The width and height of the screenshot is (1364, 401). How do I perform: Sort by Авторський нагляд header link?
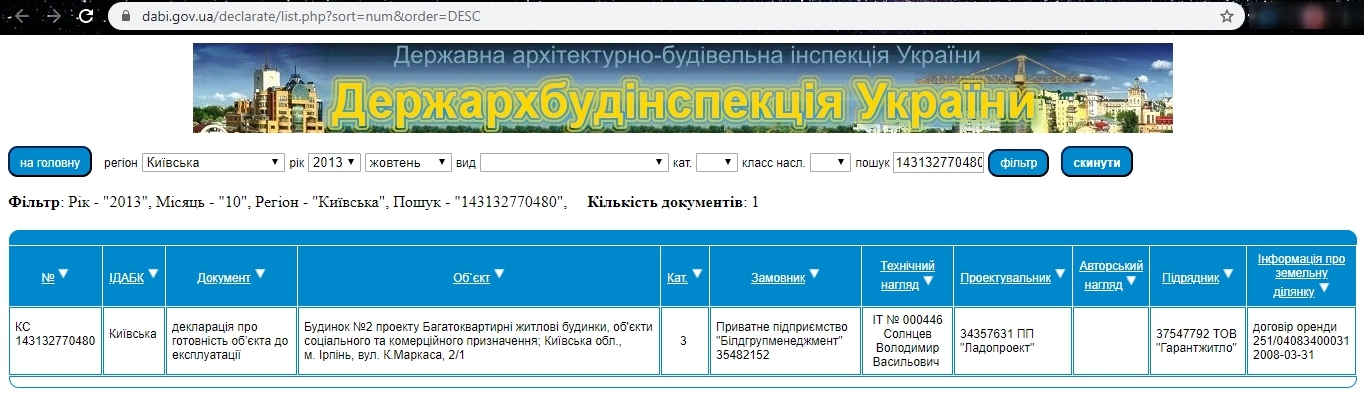click(1111, 274)
